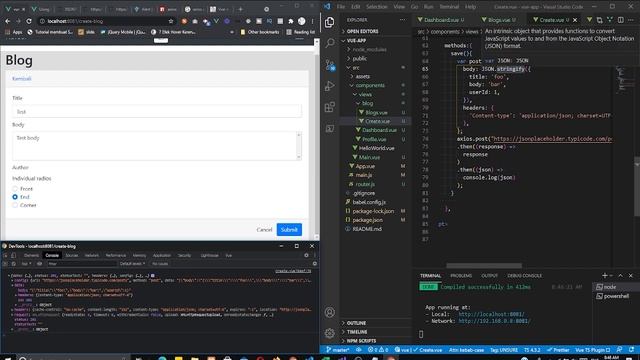This screenshot has height=360, width=640.
Task: Reload the browser page
Action: point(29,21)
